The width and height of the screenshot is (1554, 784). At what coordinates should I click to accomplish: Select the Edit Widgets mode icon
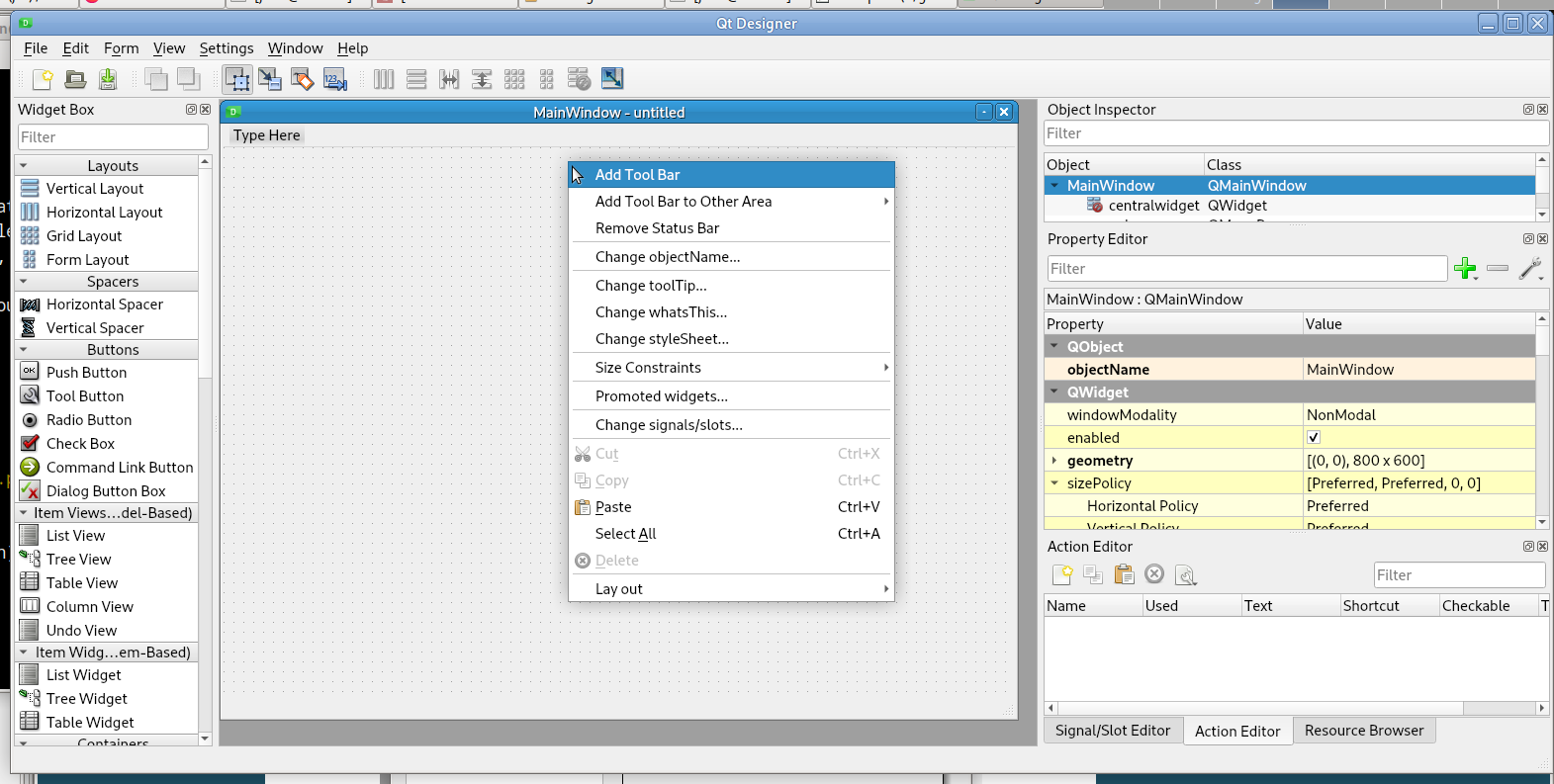pyautogui.click(x=237, y=79)
